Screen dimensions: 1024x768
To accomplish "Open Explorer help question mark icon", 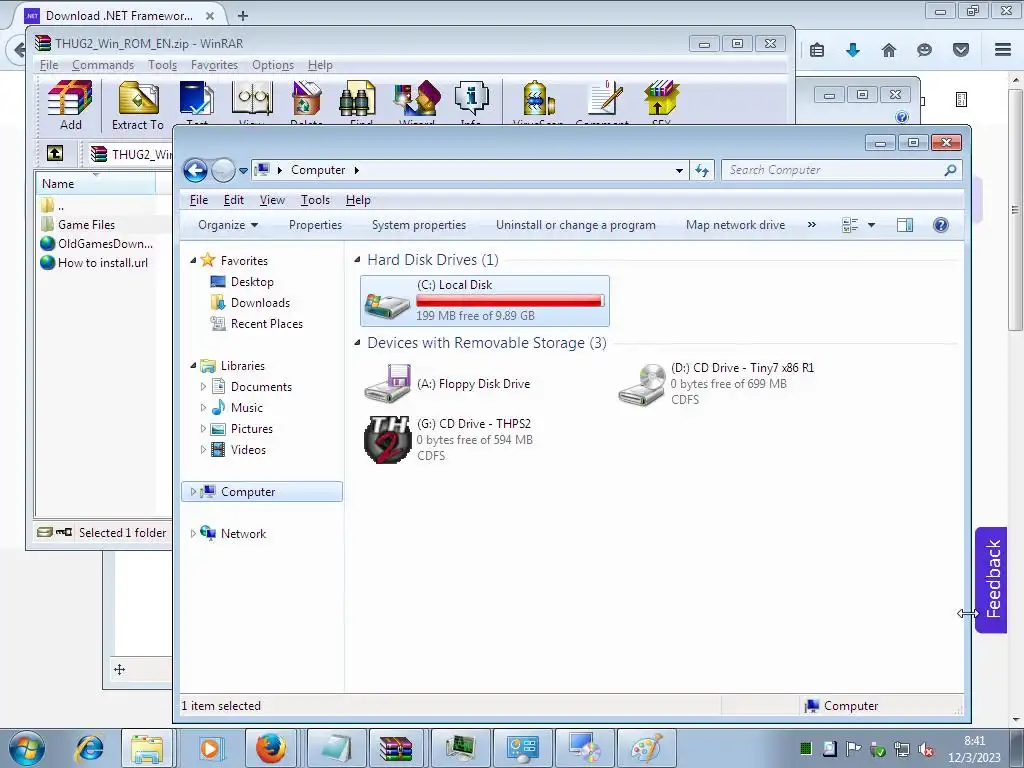I will pyautogui.click(x=940, y=225).
